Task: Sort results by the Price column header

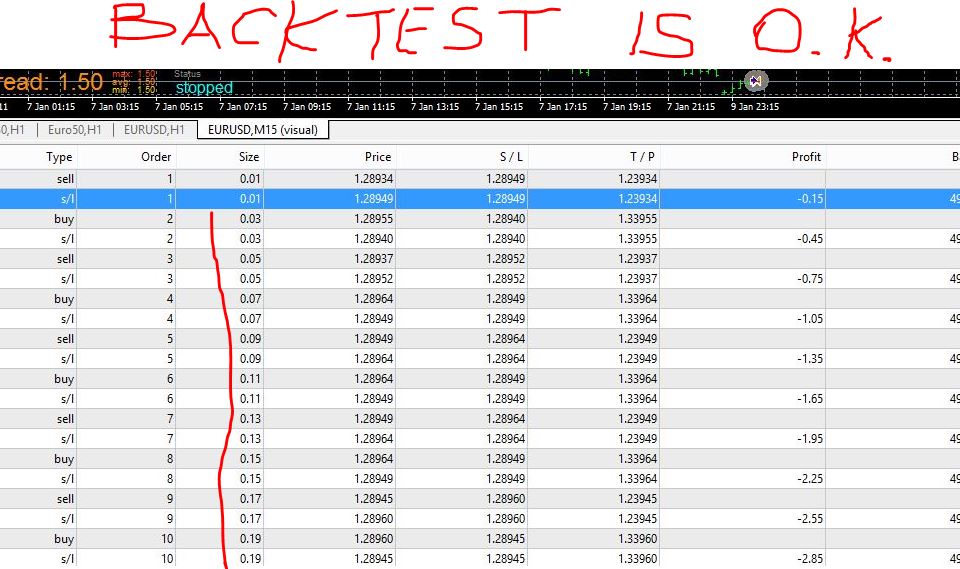Action: click(378, 157)
